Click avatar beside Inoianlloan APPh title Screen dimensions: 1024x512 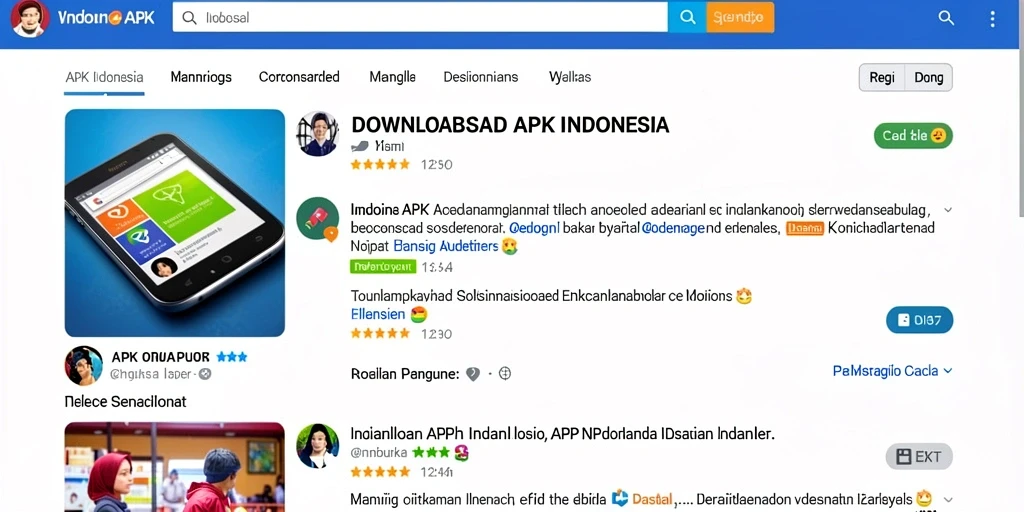pyautogui.click(x=317, y=446)
